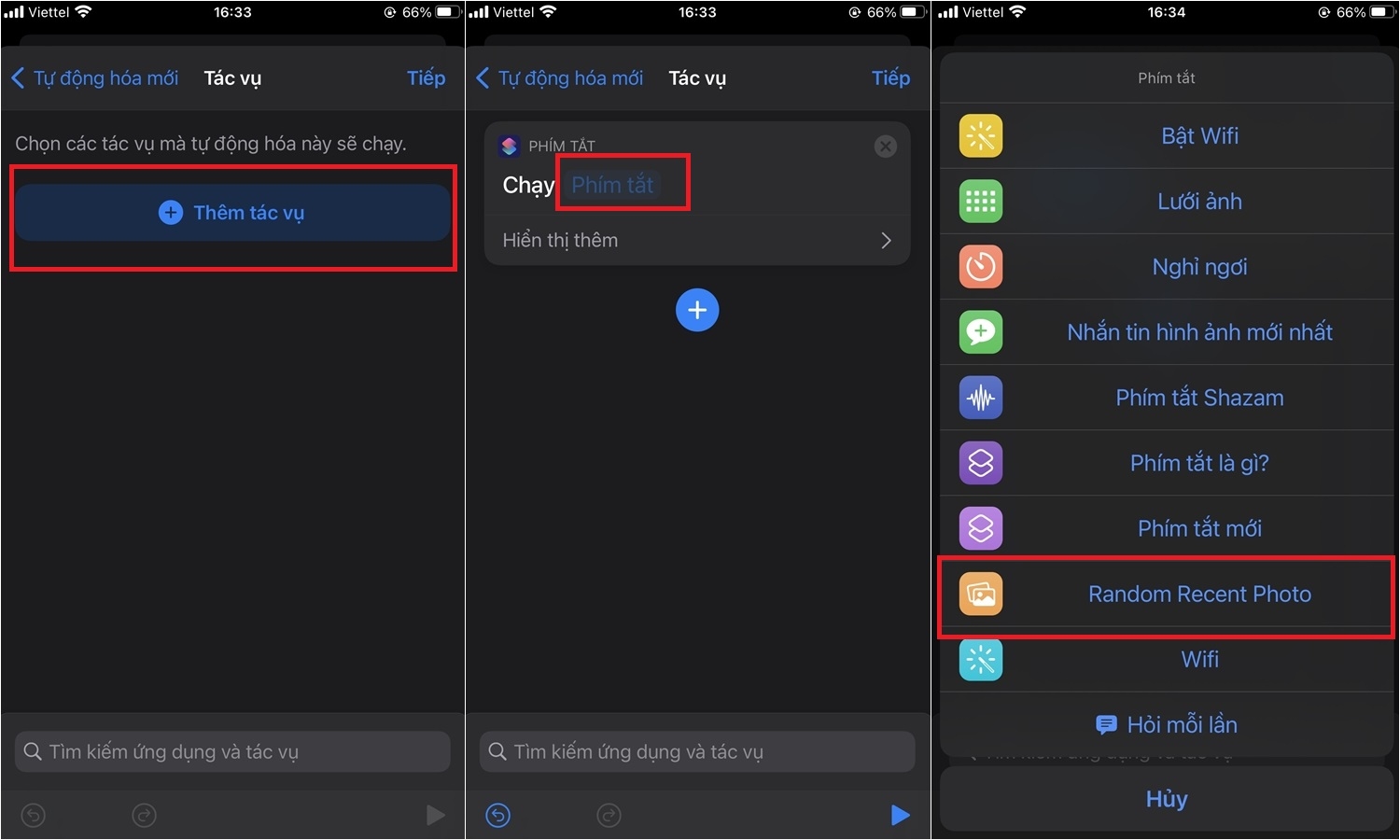Click the Wi-Fi icon in third status bar
1400x840 pixels.
coord(1017,12)
